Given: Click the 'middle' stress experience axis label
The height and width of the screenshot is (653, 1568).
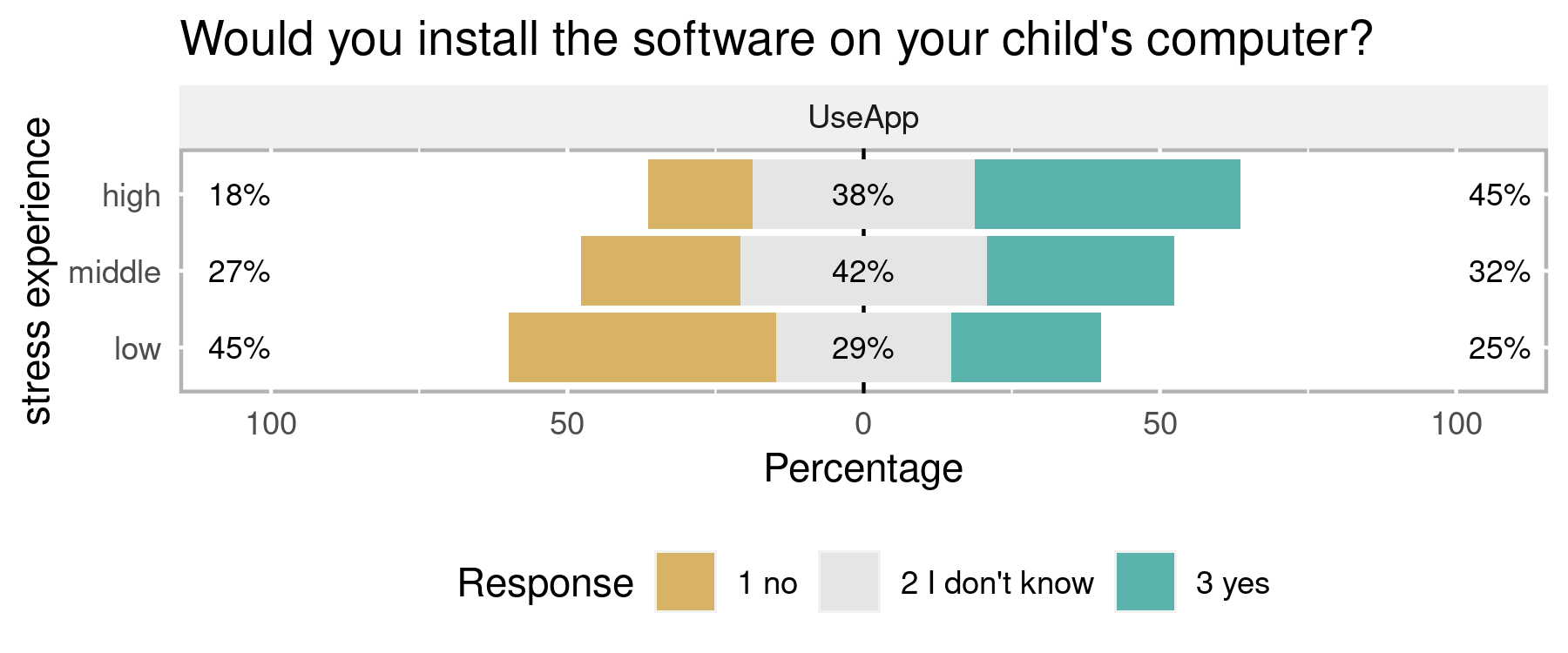Looking at the screenshot, I should point(115,273).
